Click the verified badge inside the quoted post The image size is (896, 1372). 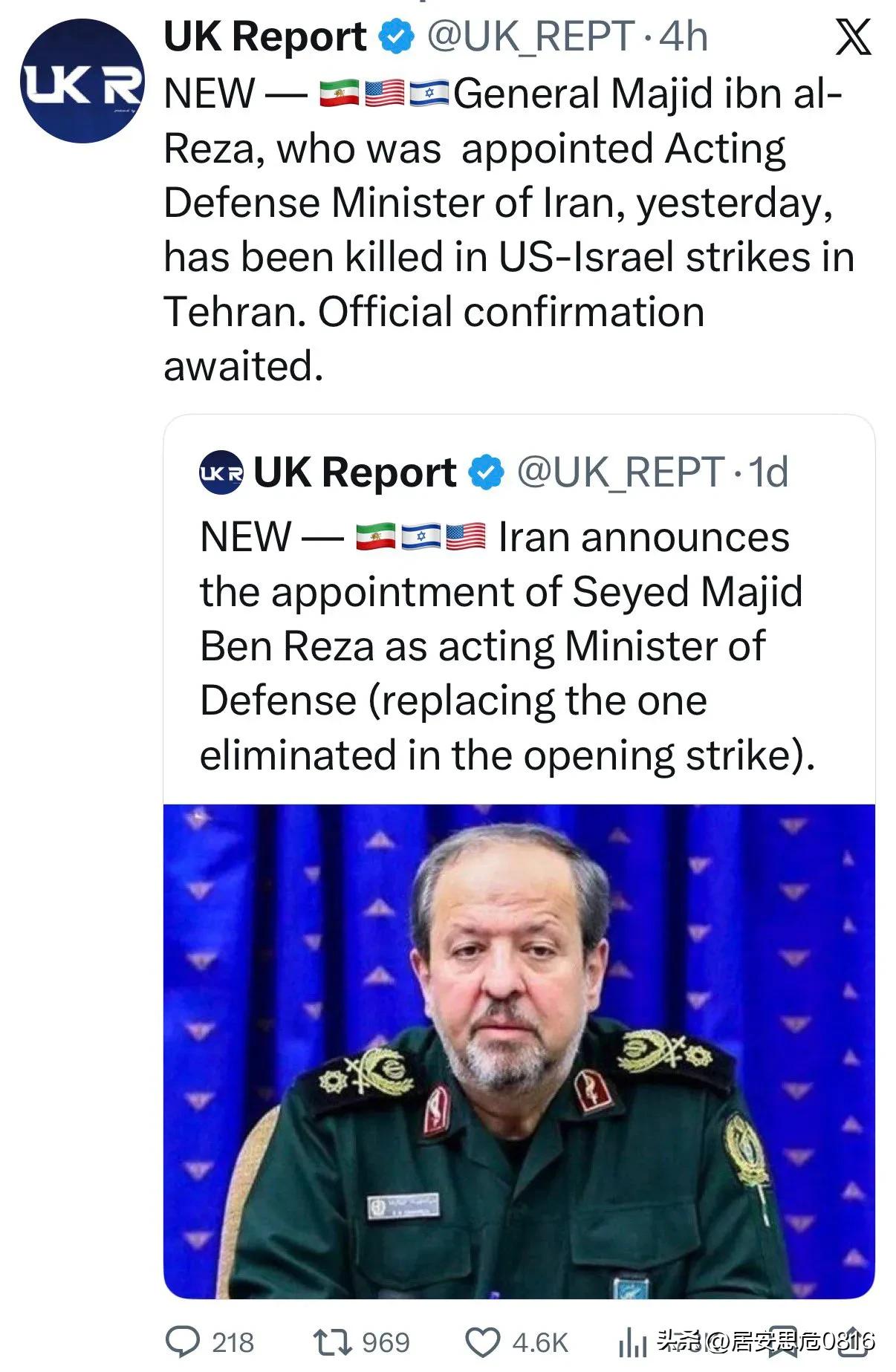[487, 472]
